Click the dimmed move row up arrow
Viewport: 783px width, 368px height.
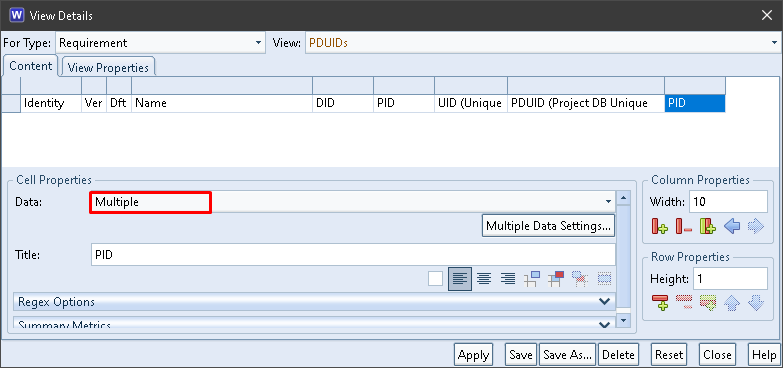[732, 302]
